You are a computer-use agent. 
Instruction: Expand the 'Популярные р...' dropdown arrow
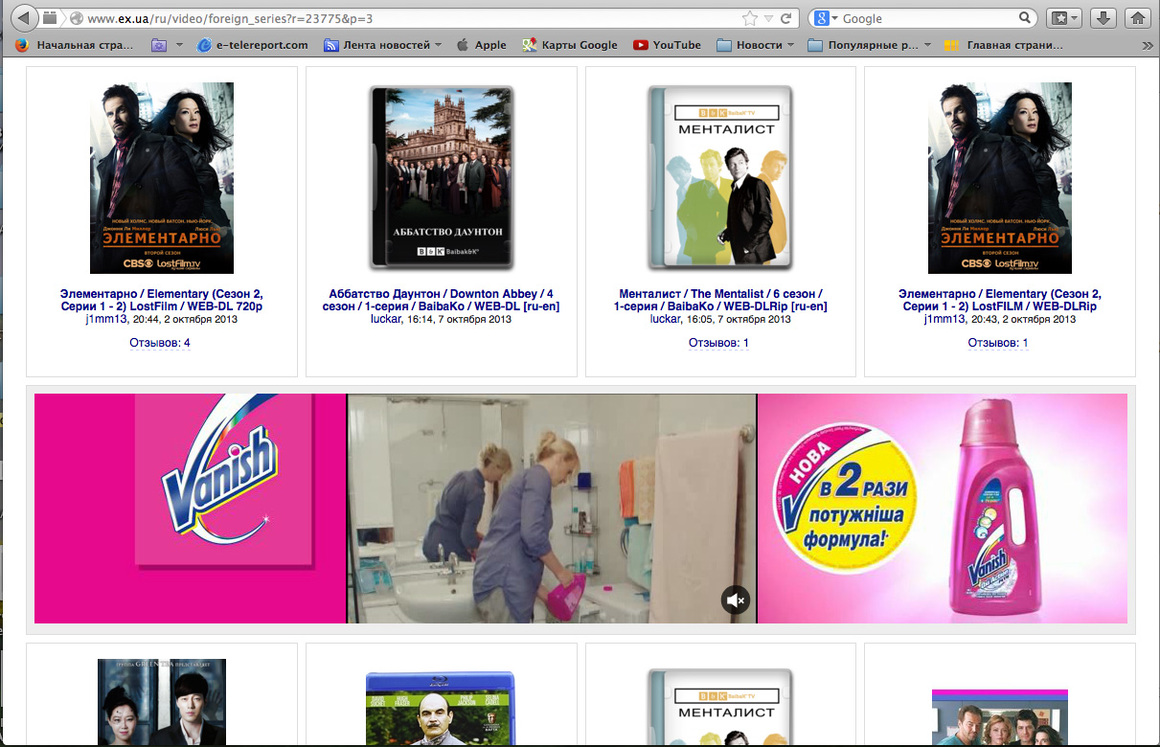tap(927, 45)
